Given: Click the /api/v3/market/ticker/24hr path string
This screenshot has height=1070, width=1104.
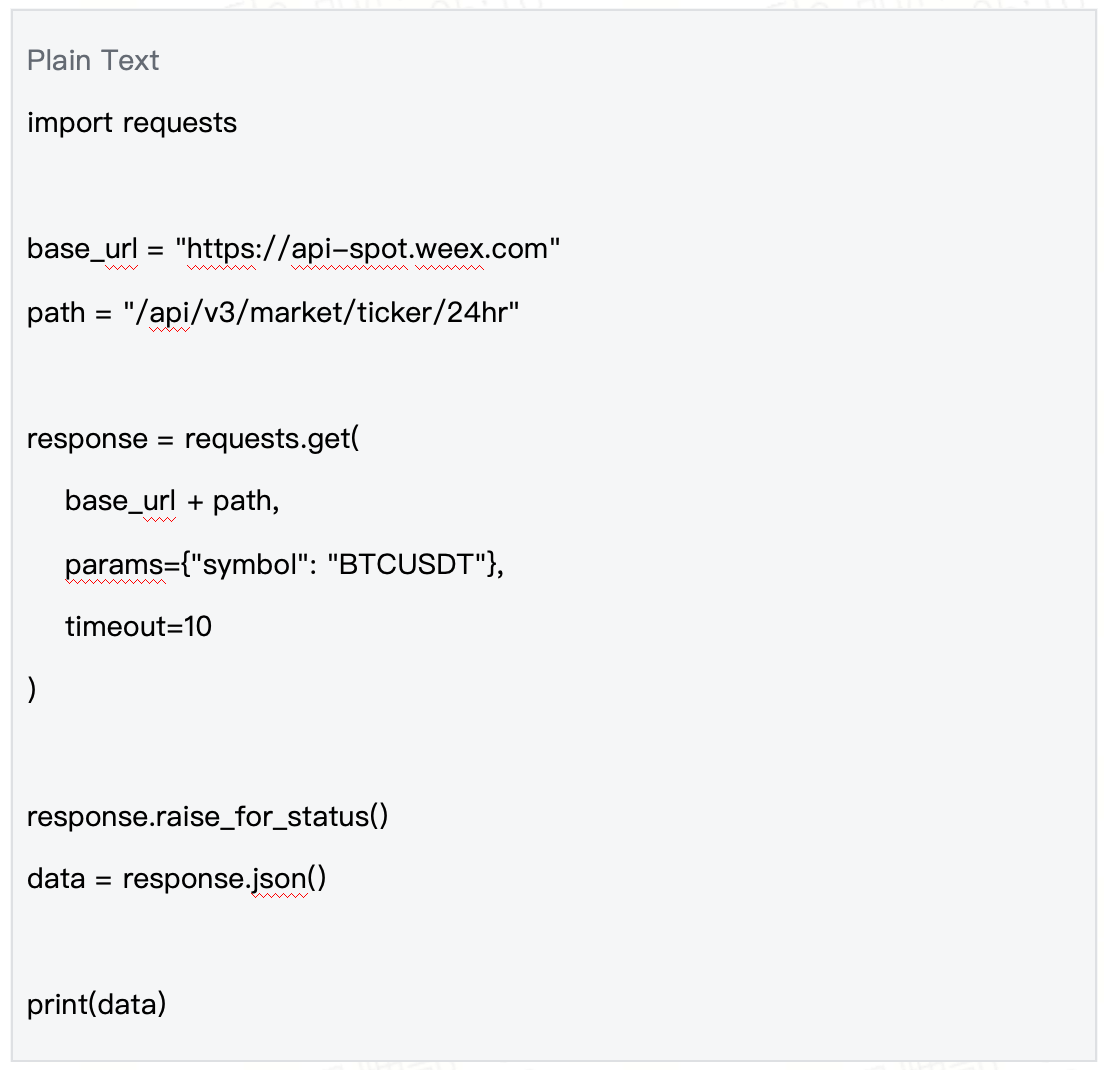Looking at the screenshot, I should [321, 313].
